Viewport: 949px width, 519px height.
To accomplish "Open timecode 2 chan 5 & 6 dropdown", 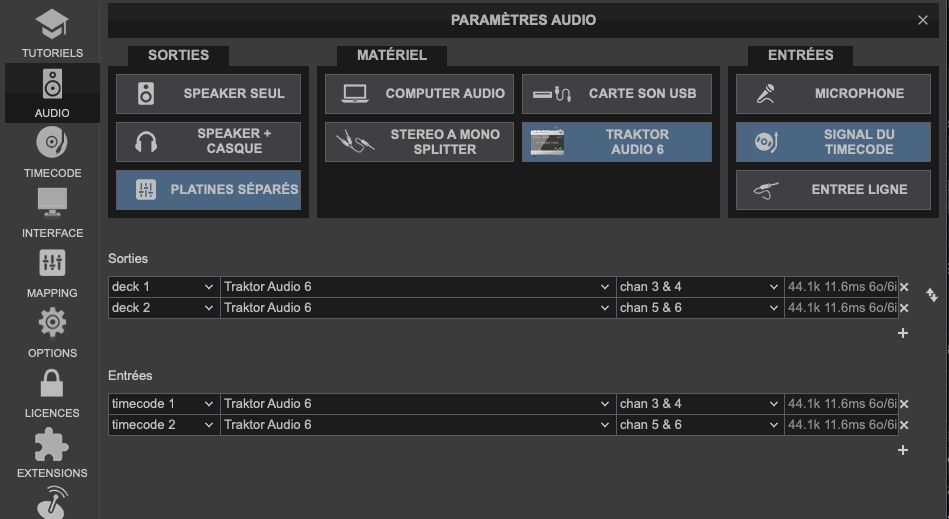I will (x=700, y=425).
